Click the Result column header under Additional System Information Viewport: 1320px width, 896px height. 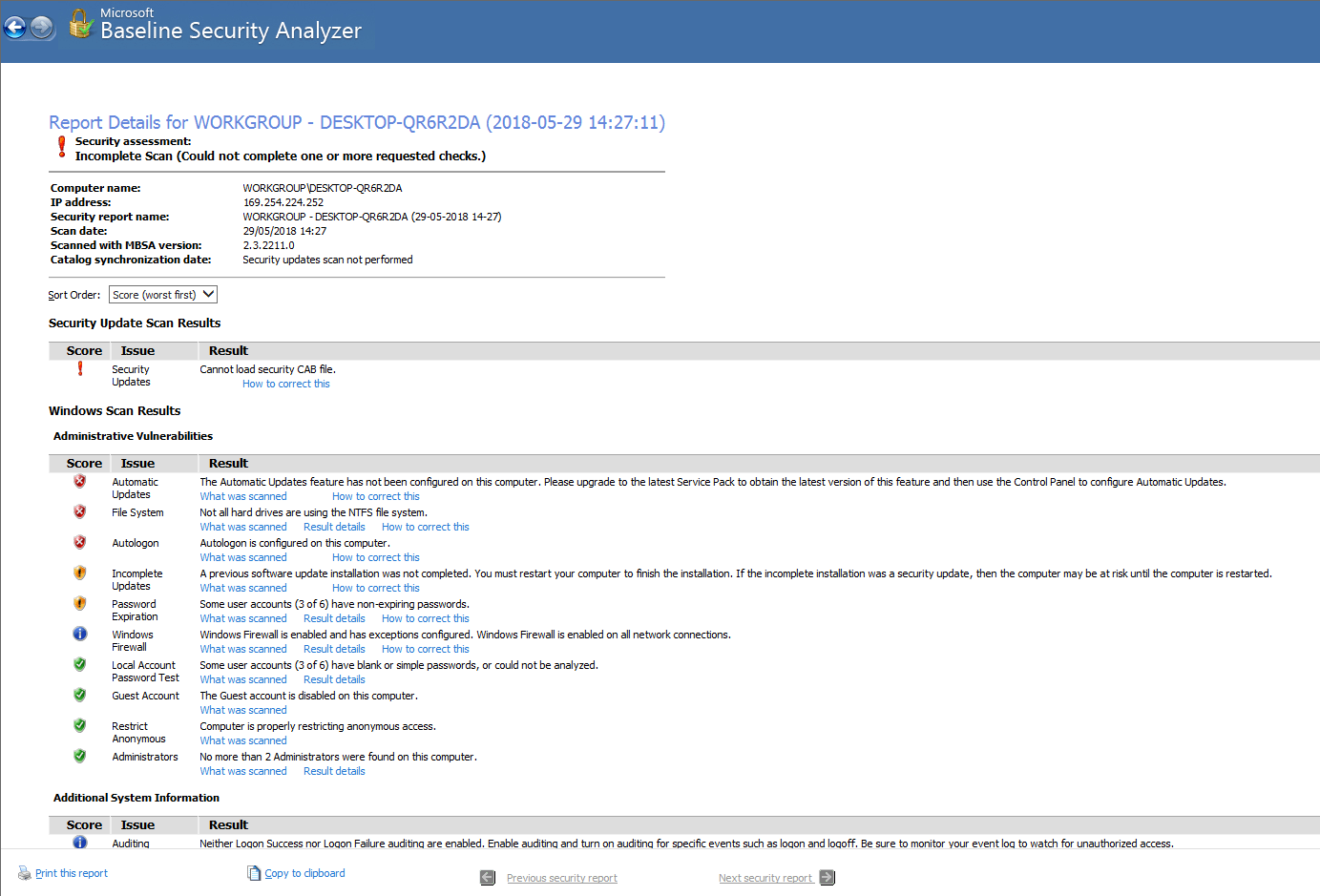[228, 824]
